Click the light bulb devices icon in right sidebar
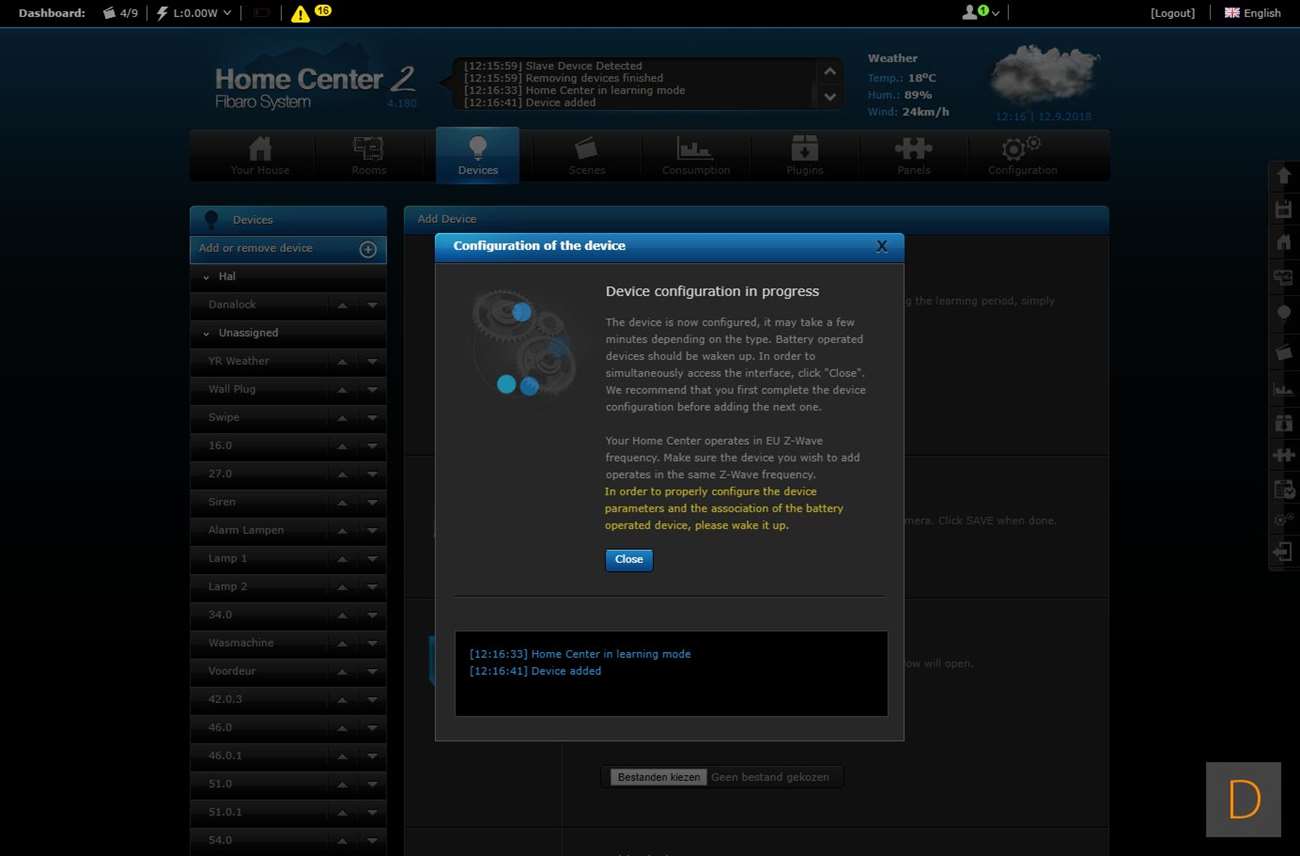This screenshot has height=856, width=1300. tap(1284, 313)
